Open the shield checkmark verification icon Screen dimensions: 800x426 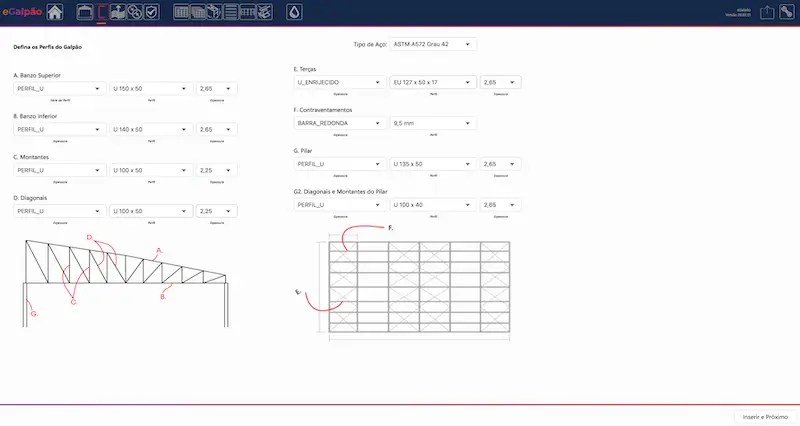[151, 12]
